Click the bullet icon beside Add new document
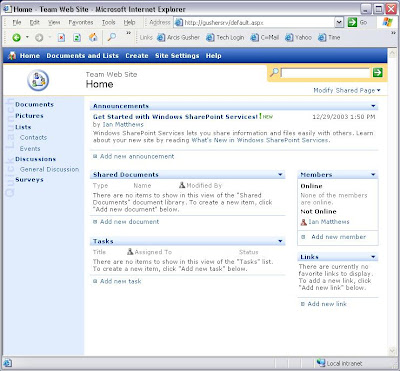 coord(95,222)
